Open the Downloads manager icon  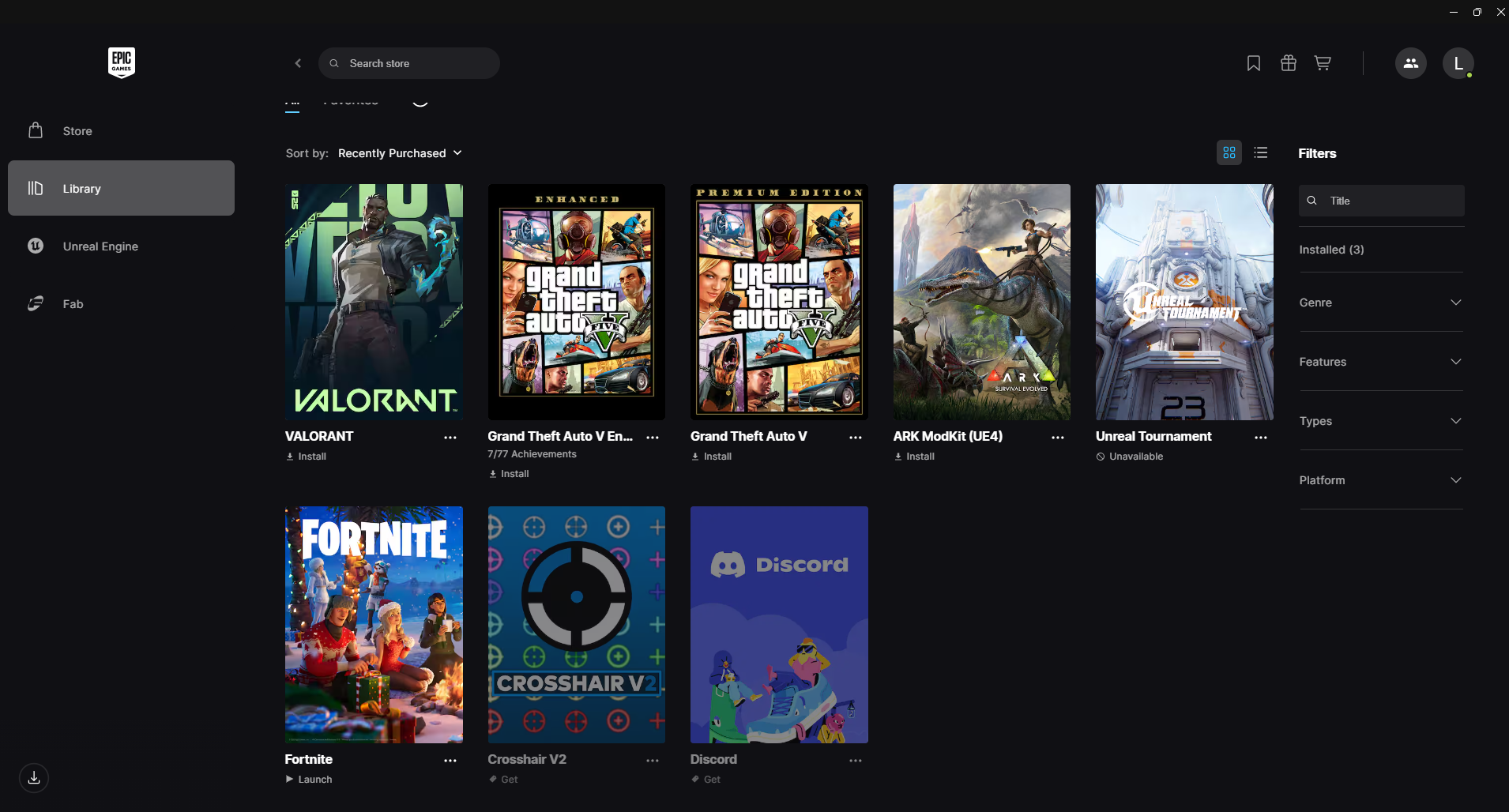pyautogui.click(x=33, y=777)
